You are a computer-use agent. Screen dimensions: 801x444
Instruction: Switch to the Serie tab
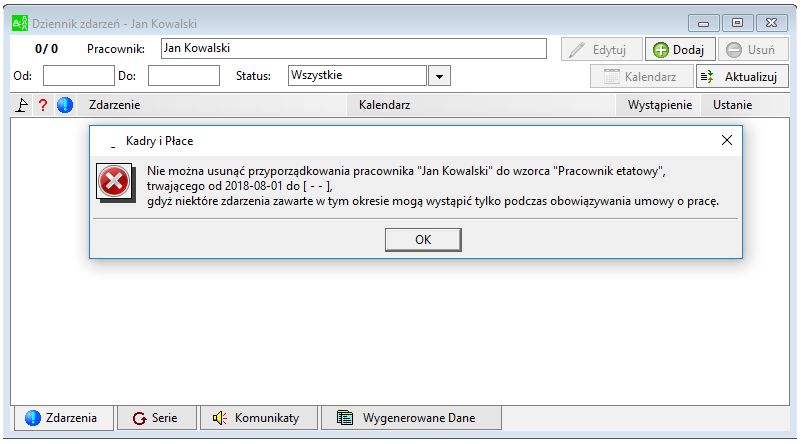point(156,418)
